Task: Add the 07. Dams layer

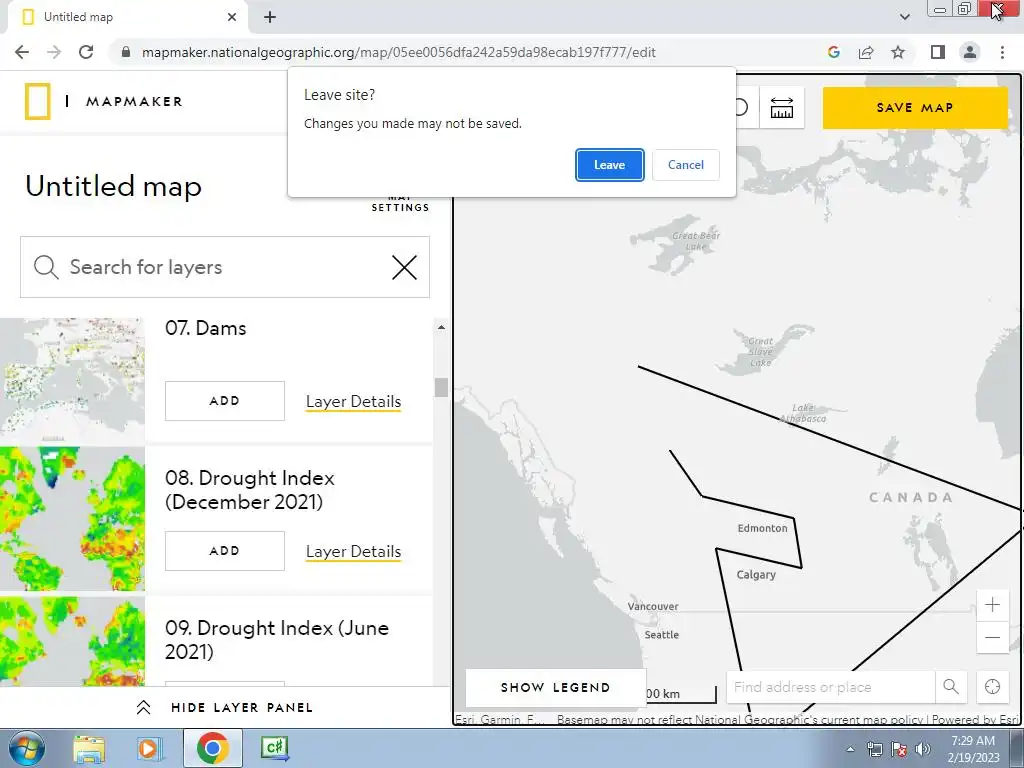Action: coord(225,401)
